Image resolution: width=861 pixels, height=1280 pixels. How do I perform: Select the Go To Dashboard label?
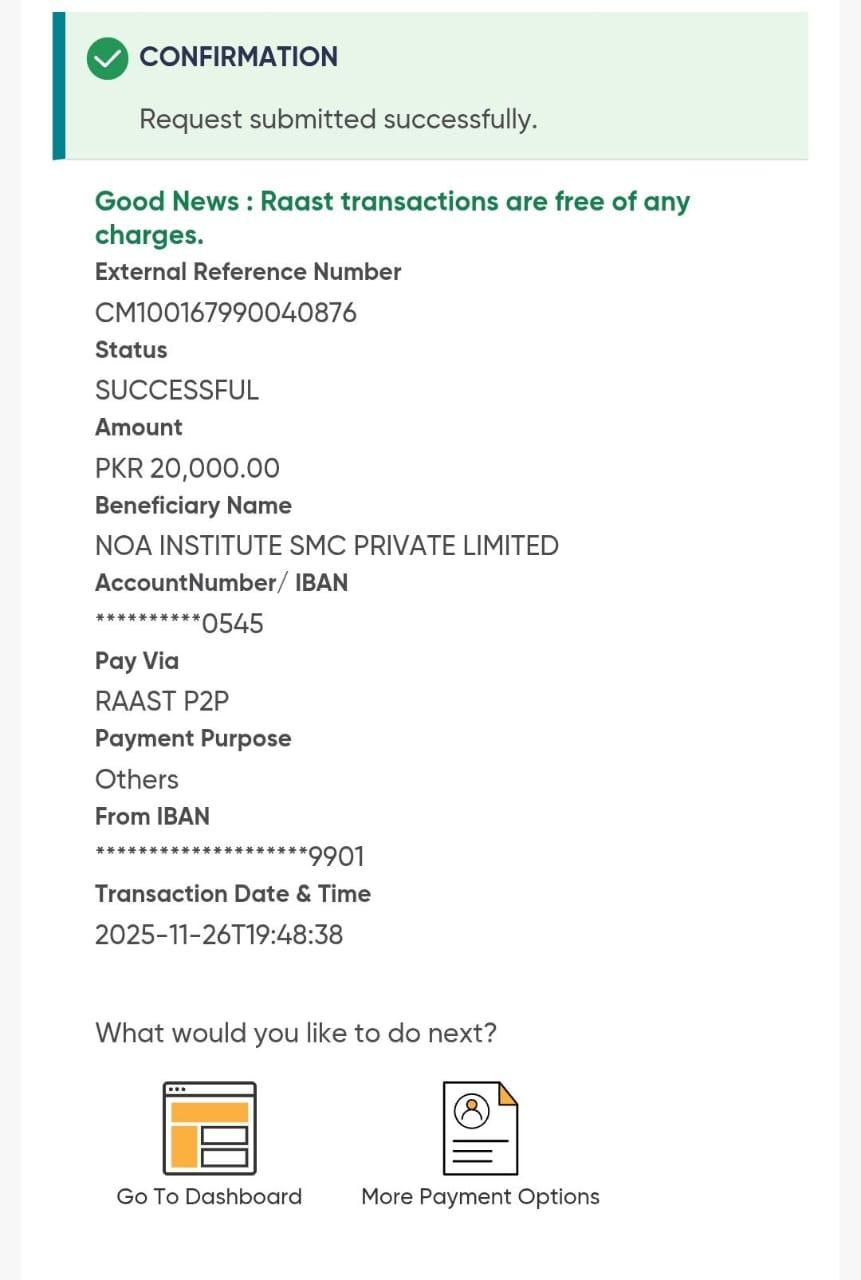coord(209,1197)
